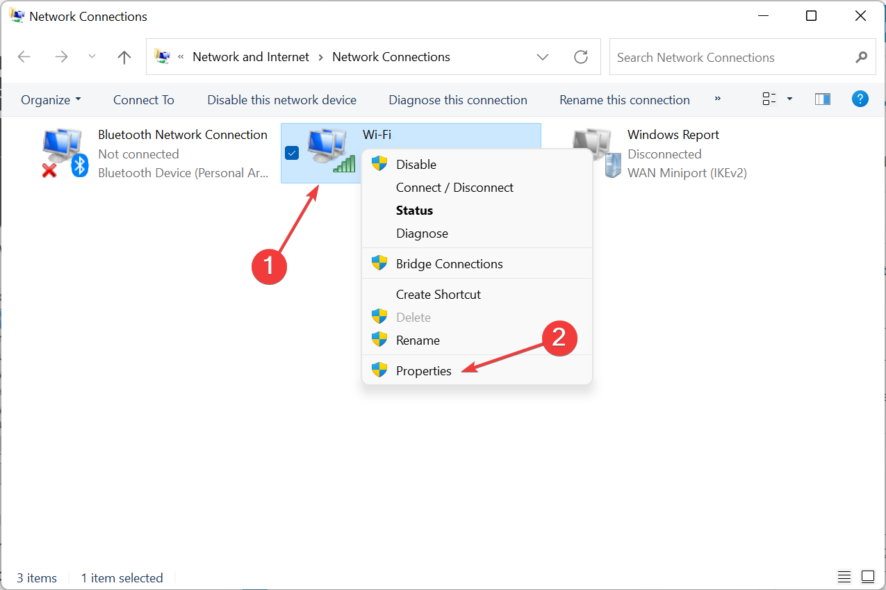886x590 pixels.
Task: Click the search magnifier icon
Action: pyautogui.click(x=861, y=57)
